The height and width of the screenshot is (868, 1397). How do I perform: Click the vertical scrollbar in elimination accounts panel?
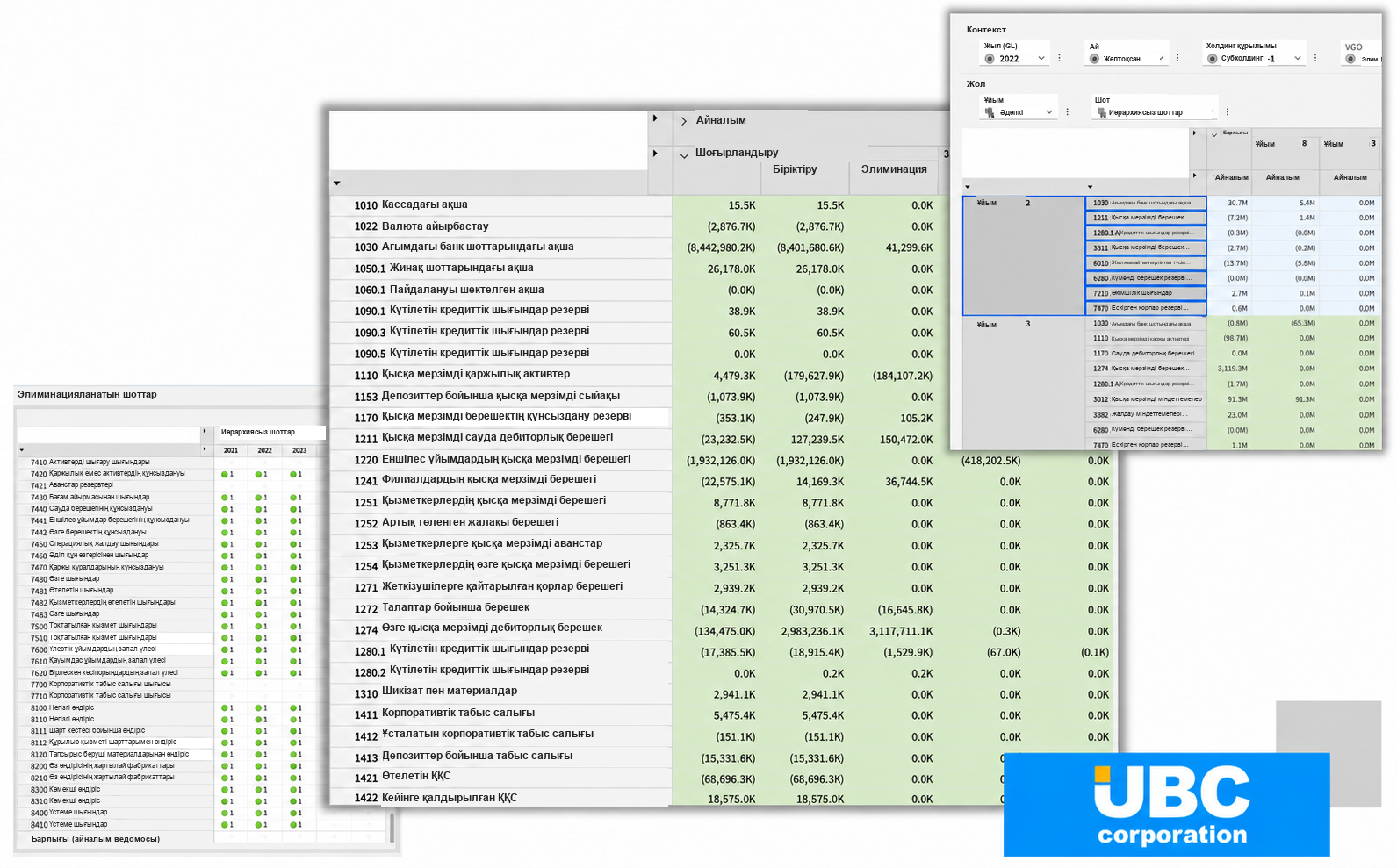[x=392, y=828]
